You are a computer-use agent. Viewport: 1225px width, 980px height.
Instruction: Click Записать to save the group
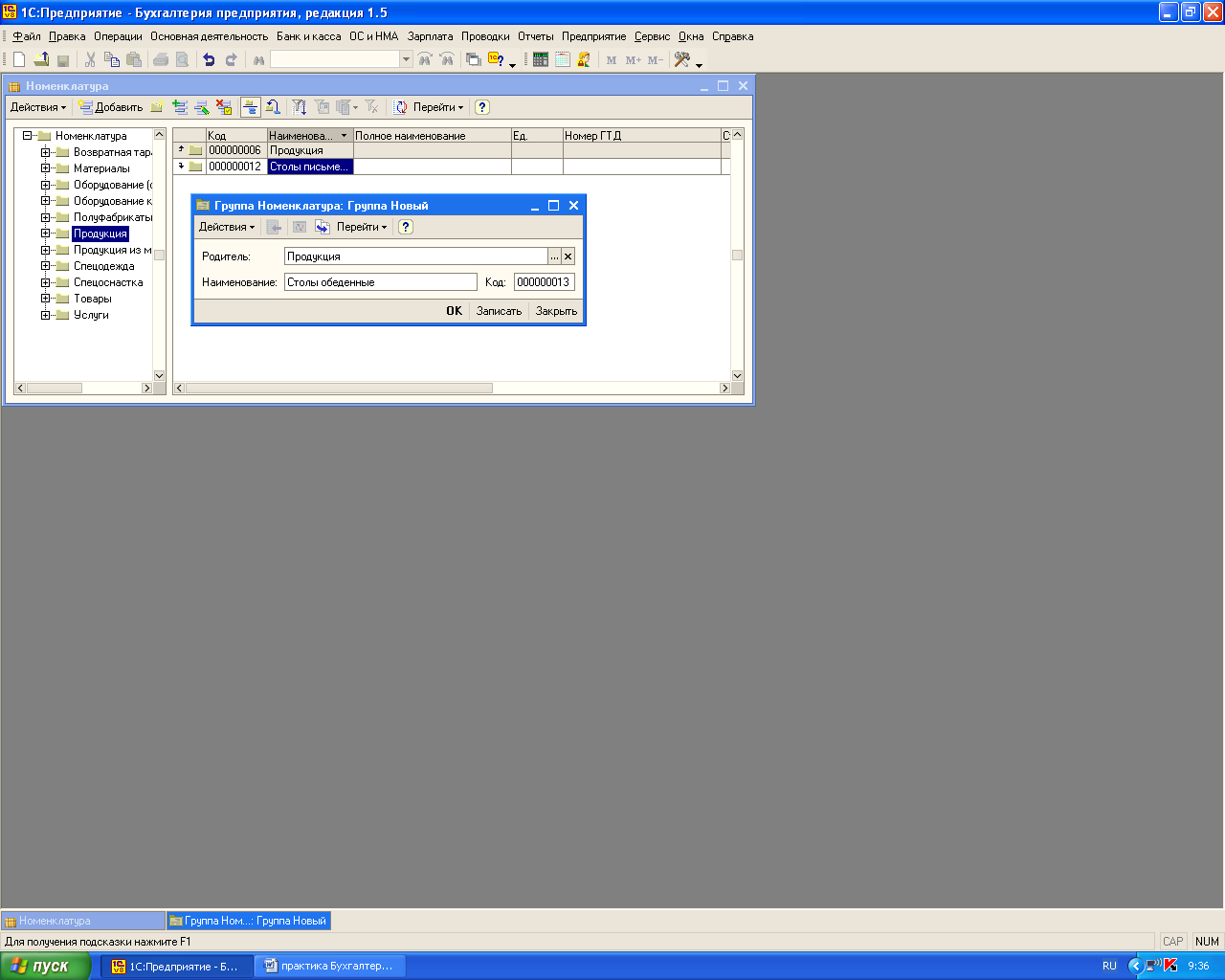tap(499, 311)
